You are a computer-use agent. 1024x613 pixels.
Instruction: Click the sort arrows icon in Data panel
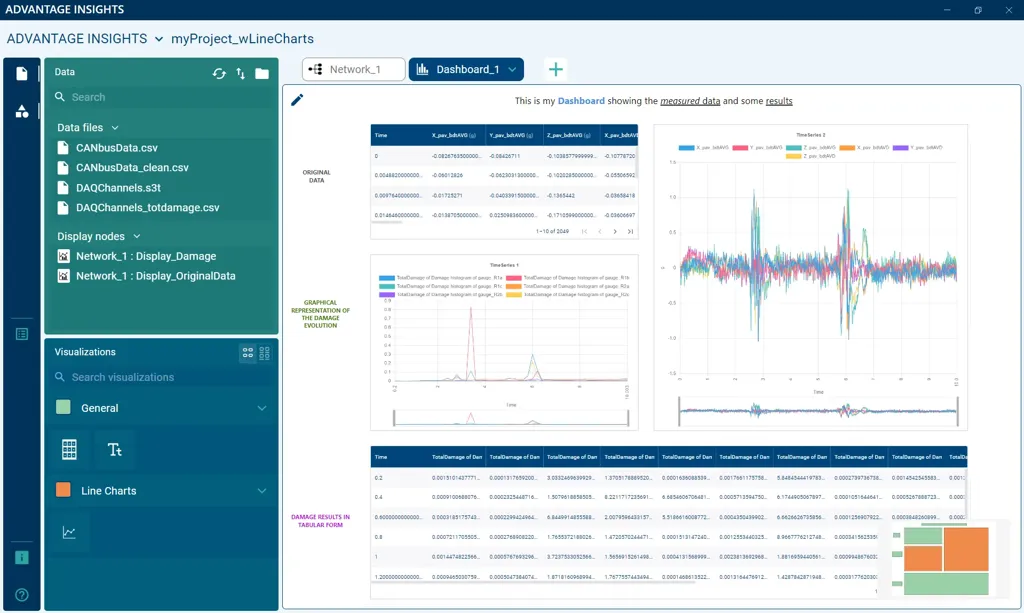click(240, 73)
